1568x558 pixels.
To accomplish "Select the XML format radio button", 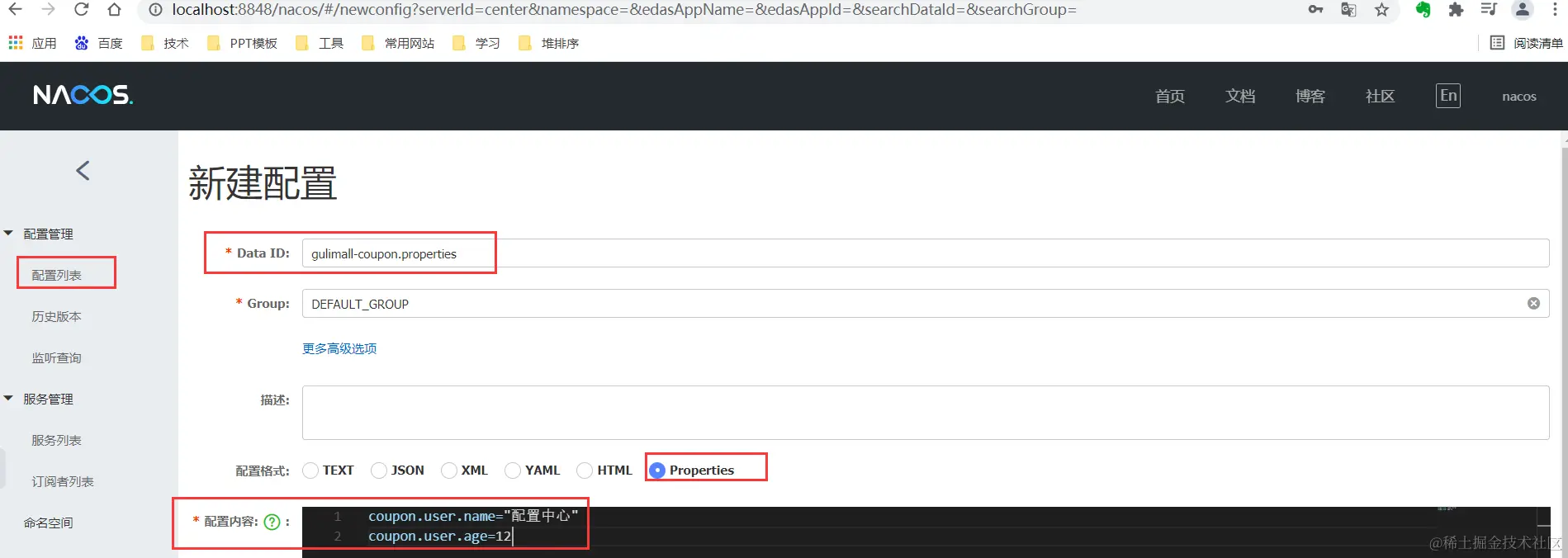I will pos(449,471).
